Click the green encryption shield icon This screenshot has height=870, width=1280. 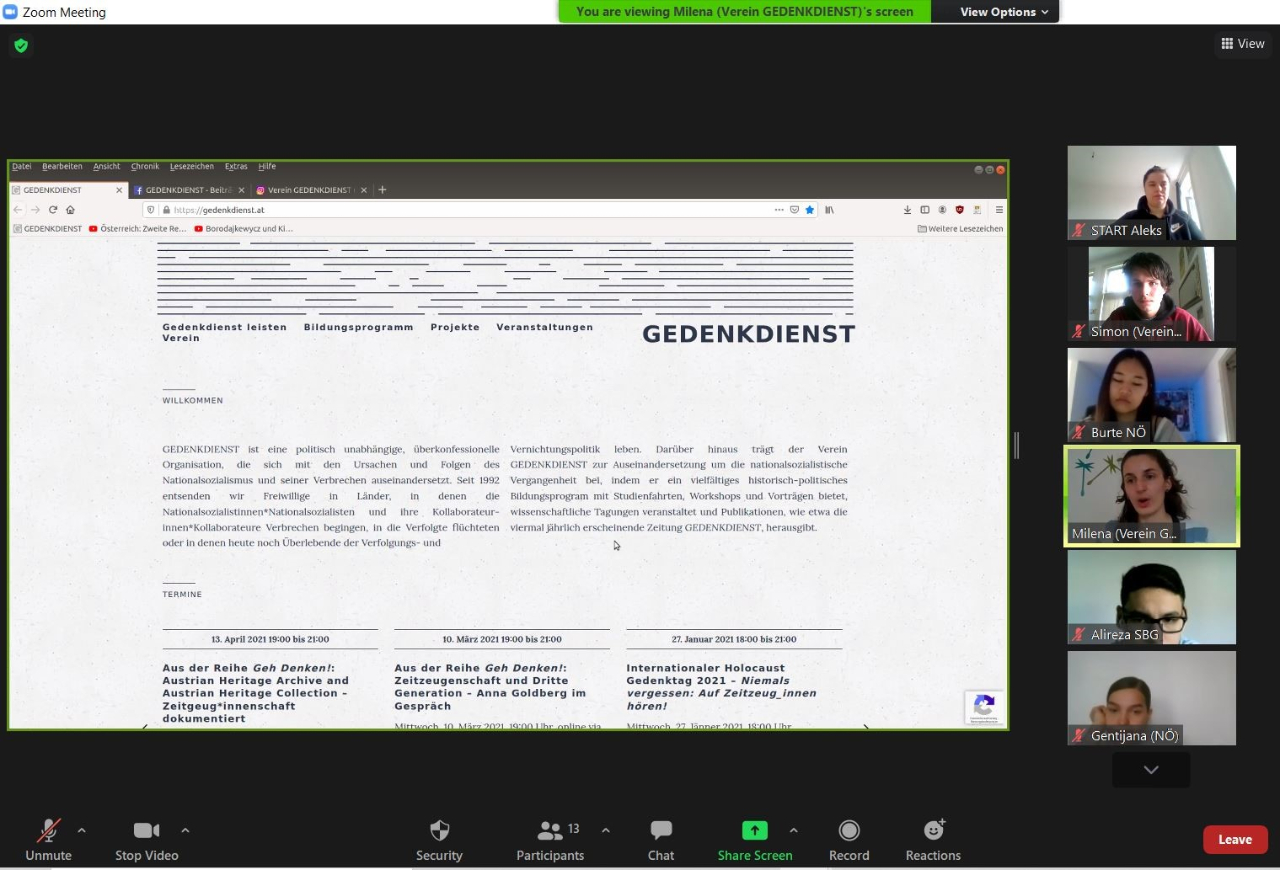21,45
